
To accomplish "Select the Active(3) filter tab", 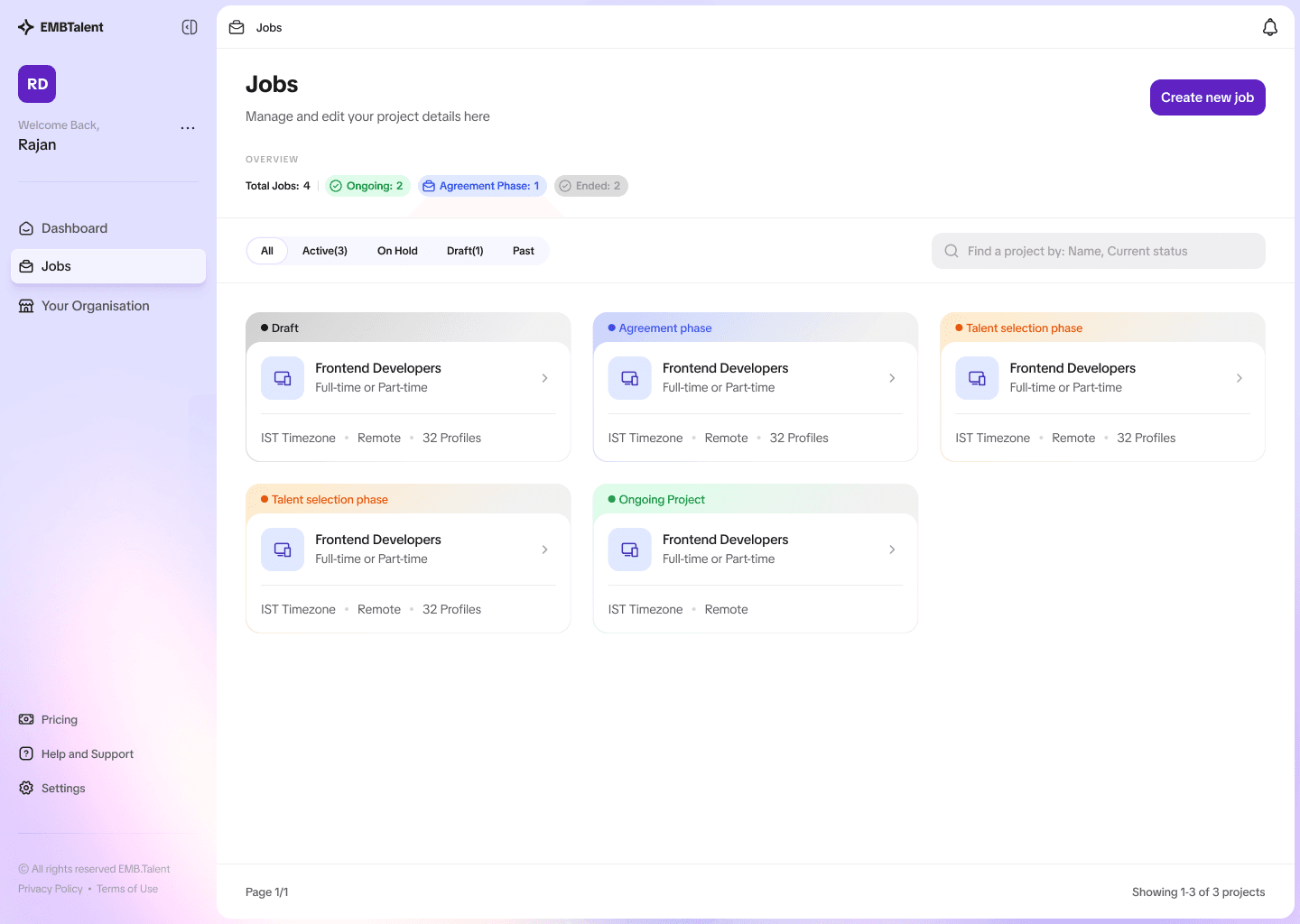I will coord(324,250).
